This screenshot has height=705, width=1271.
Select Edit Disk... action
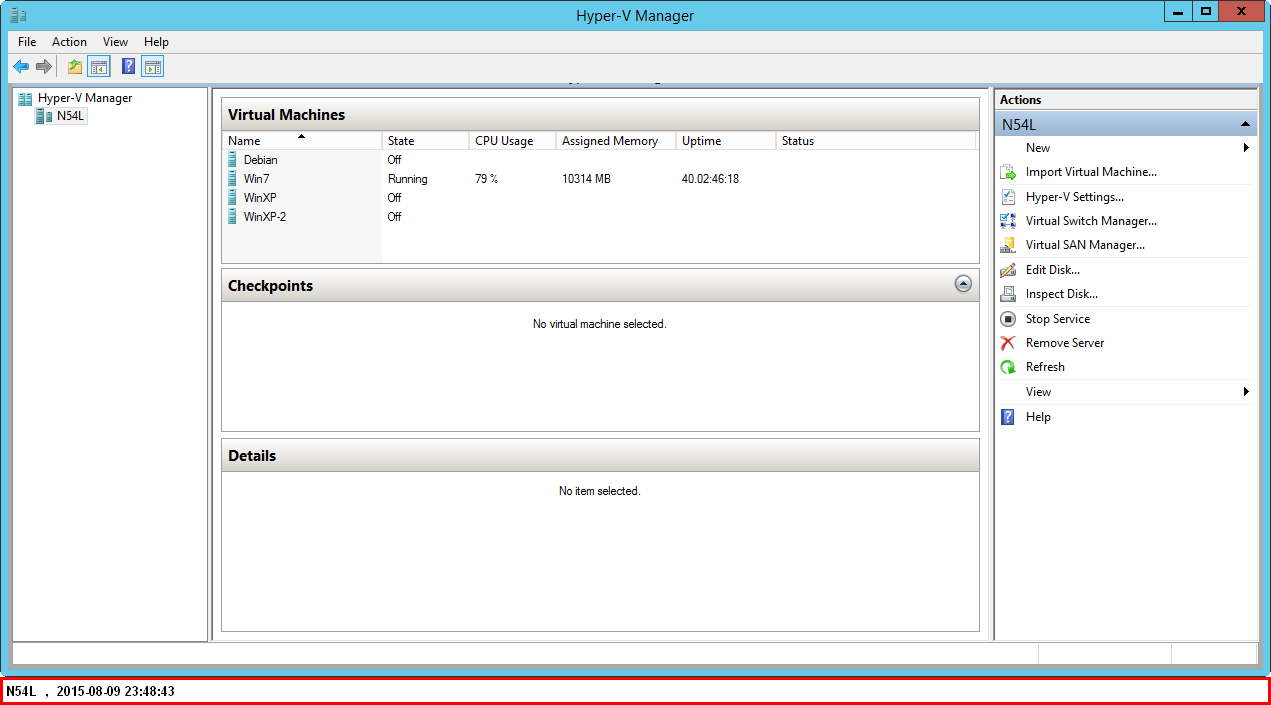coord(1053,270)
